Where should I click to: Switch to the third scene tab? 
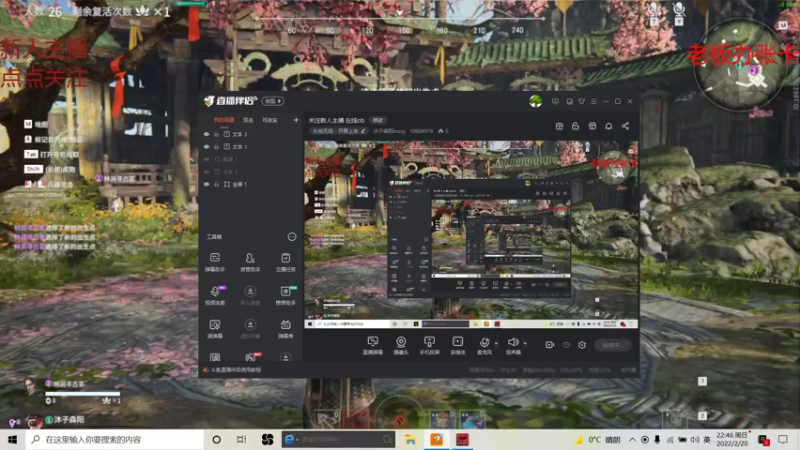[x=270, y=120]
